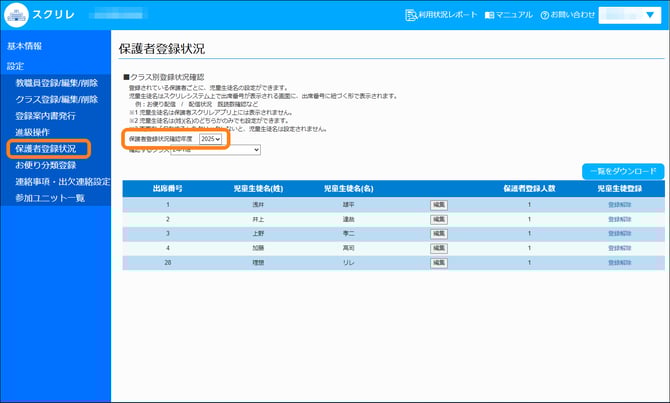Go to クラス登録/編集/削除
Screen dimensions: 670x403
click(57, 99)
